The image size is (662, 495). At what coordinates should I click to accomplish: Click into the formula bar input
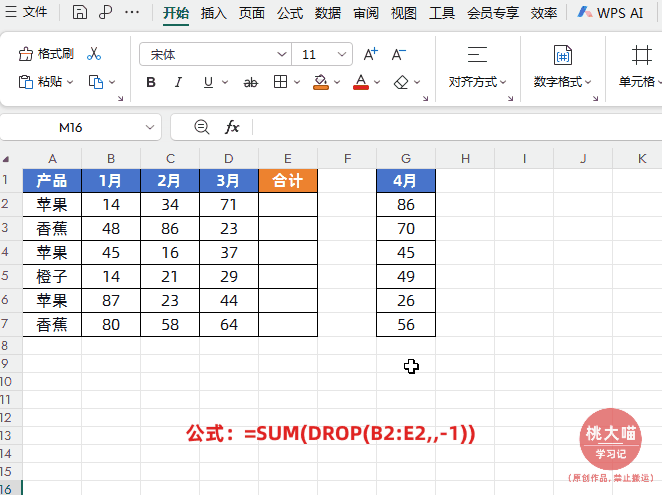(x=458, y=127)
